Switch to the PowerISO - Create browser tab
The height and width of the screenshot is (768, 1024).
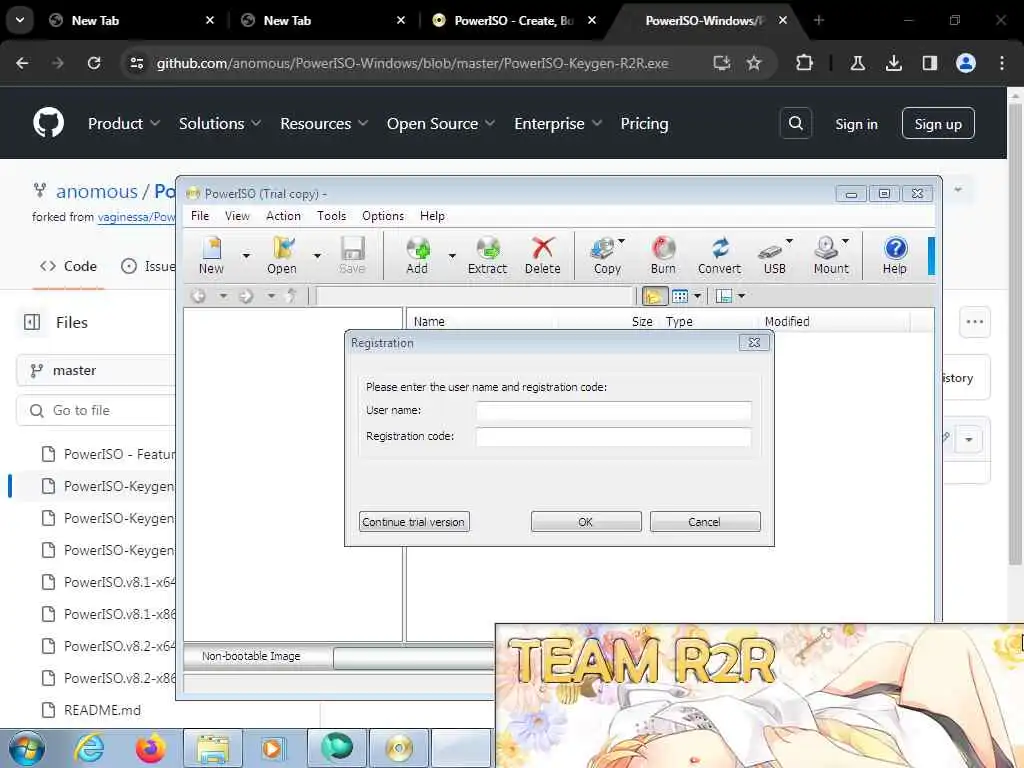coord(514,20)
